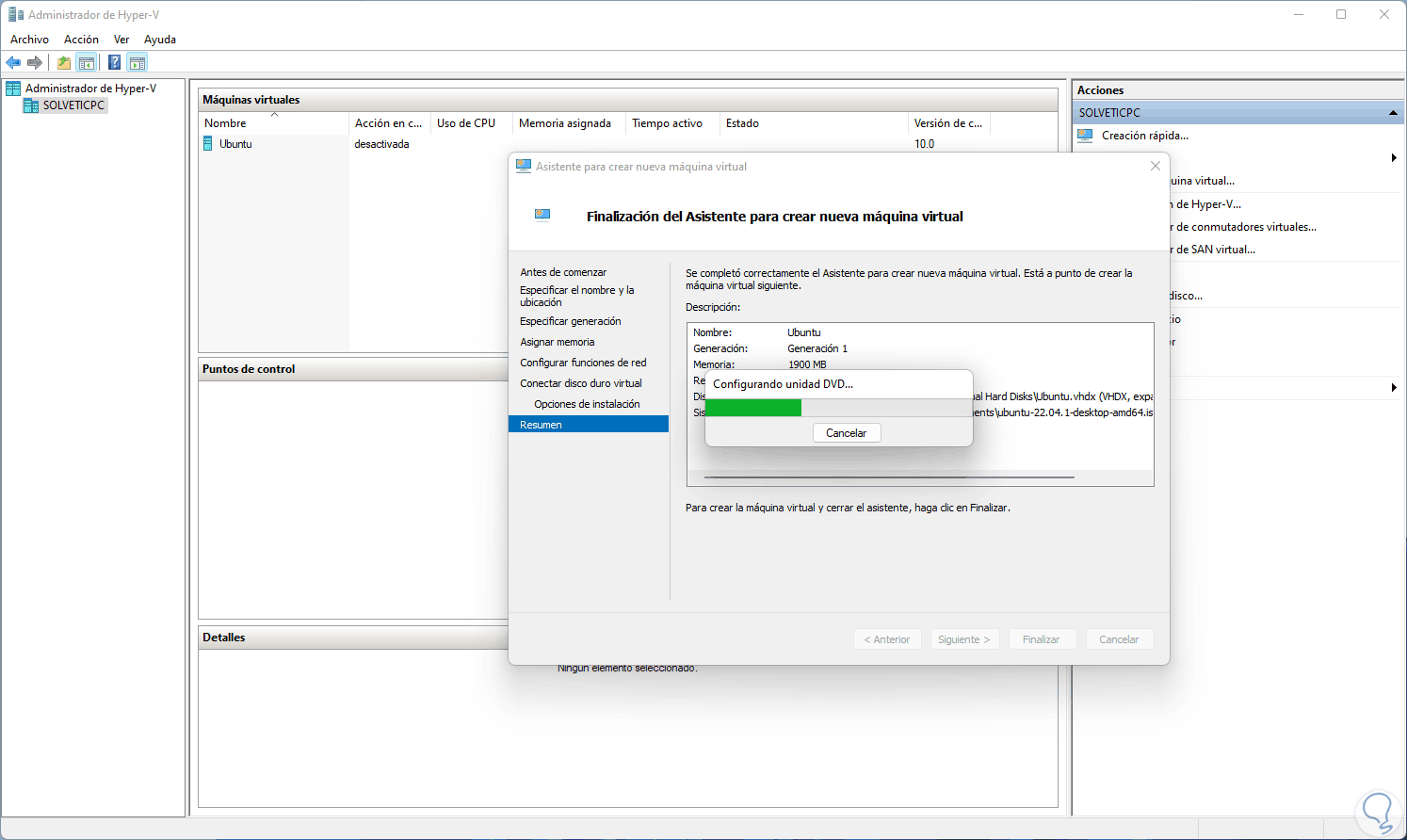Sort by the Versión de c... column
The width and height of the screenshot is (1407, 840).
click(x=949, y=123)
